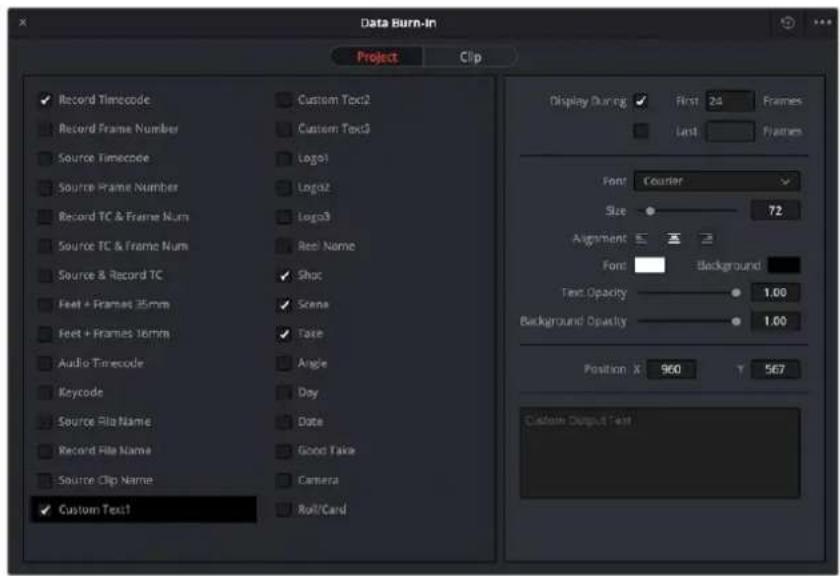The image size is (840, 576).
Task: Open the Courier font dropdown
Action: [x=717, y=181]
